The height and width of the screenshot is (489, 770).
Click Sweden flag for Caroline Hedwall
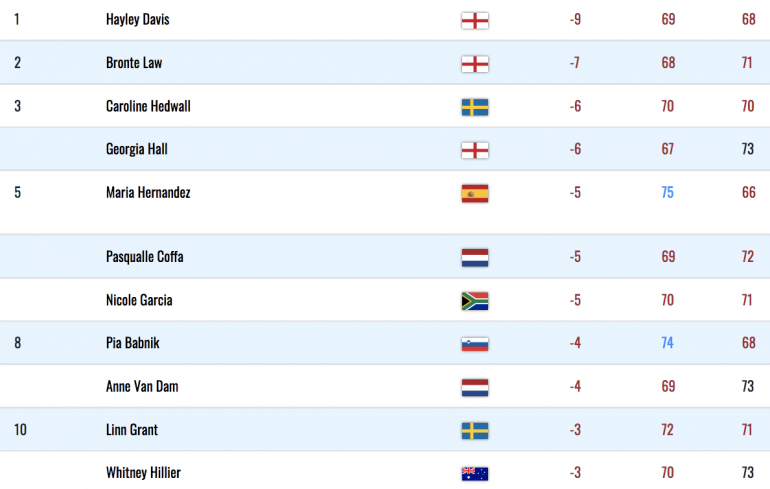(475, 107)
